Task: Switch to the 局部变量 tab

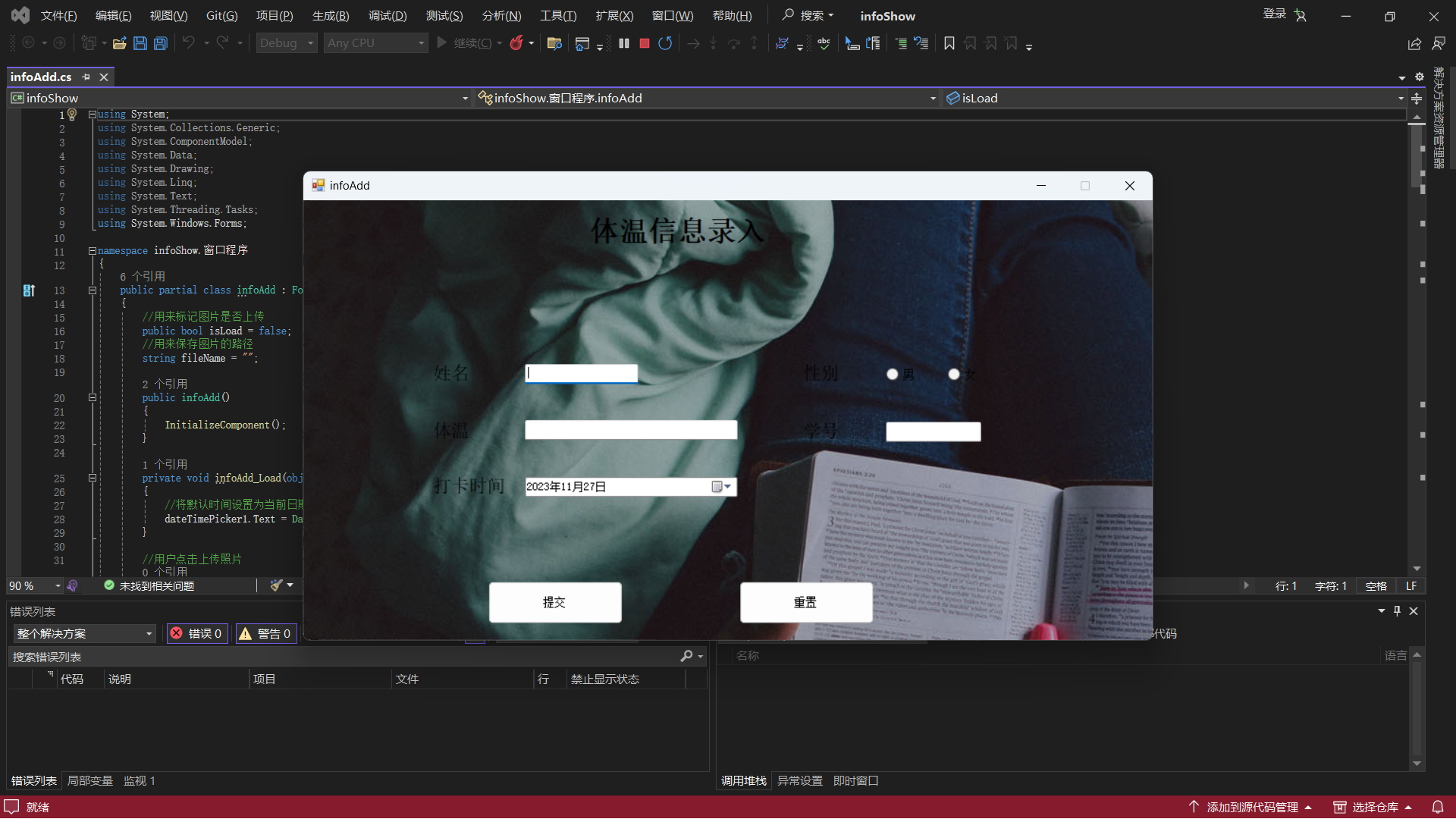Action: (89, 780)
